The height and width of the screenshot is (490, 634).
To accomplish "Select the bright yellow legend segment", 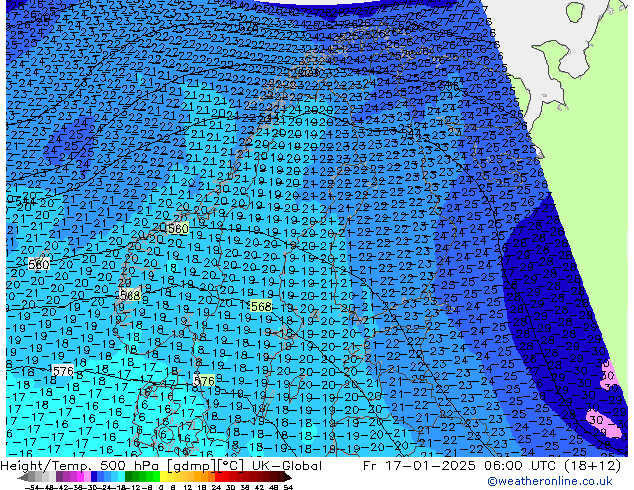I will click(163, 476).
